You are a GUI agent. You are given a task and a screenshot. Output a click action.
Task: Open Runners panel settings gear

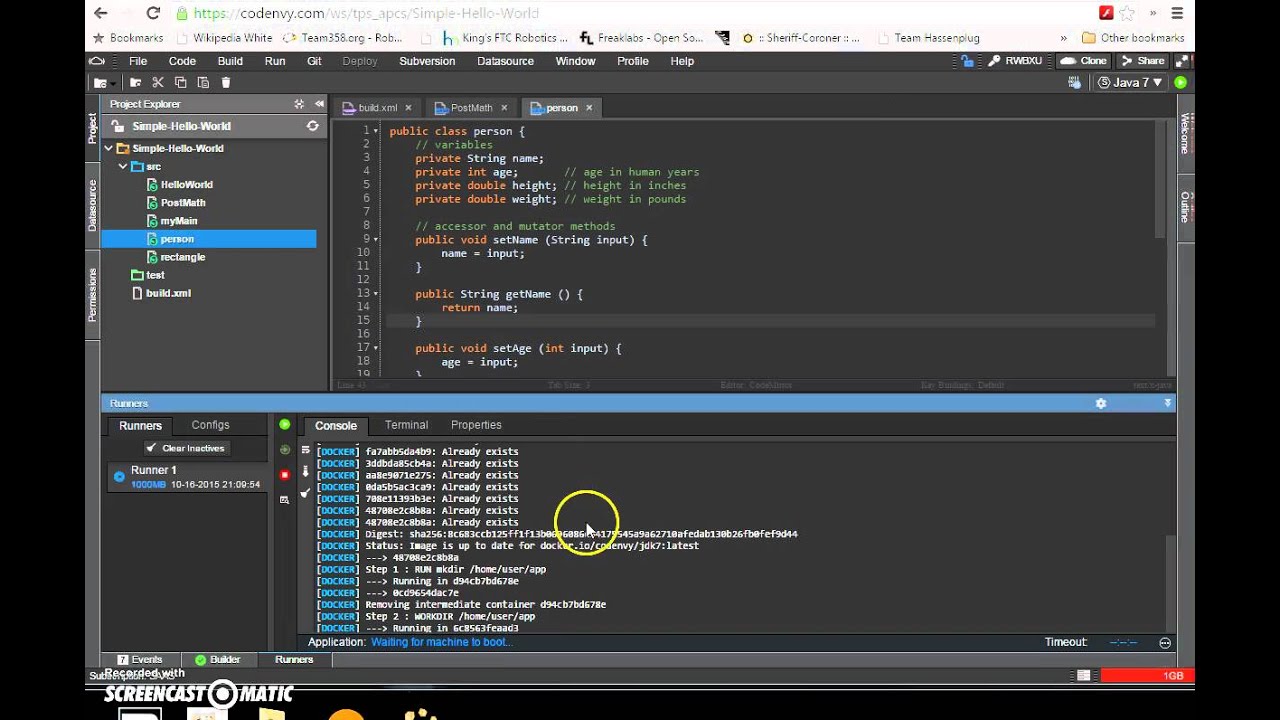click(x=1100, y=403)
